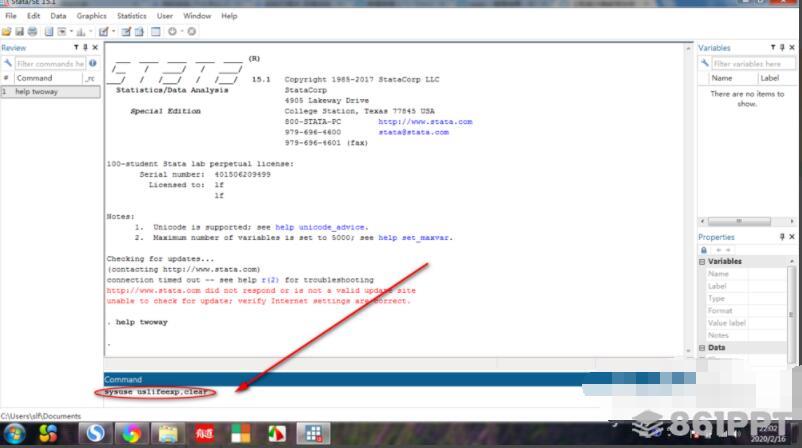Open the Edit menu
The height and width of the screenshot is (448, 802).
tap(33, 16)
